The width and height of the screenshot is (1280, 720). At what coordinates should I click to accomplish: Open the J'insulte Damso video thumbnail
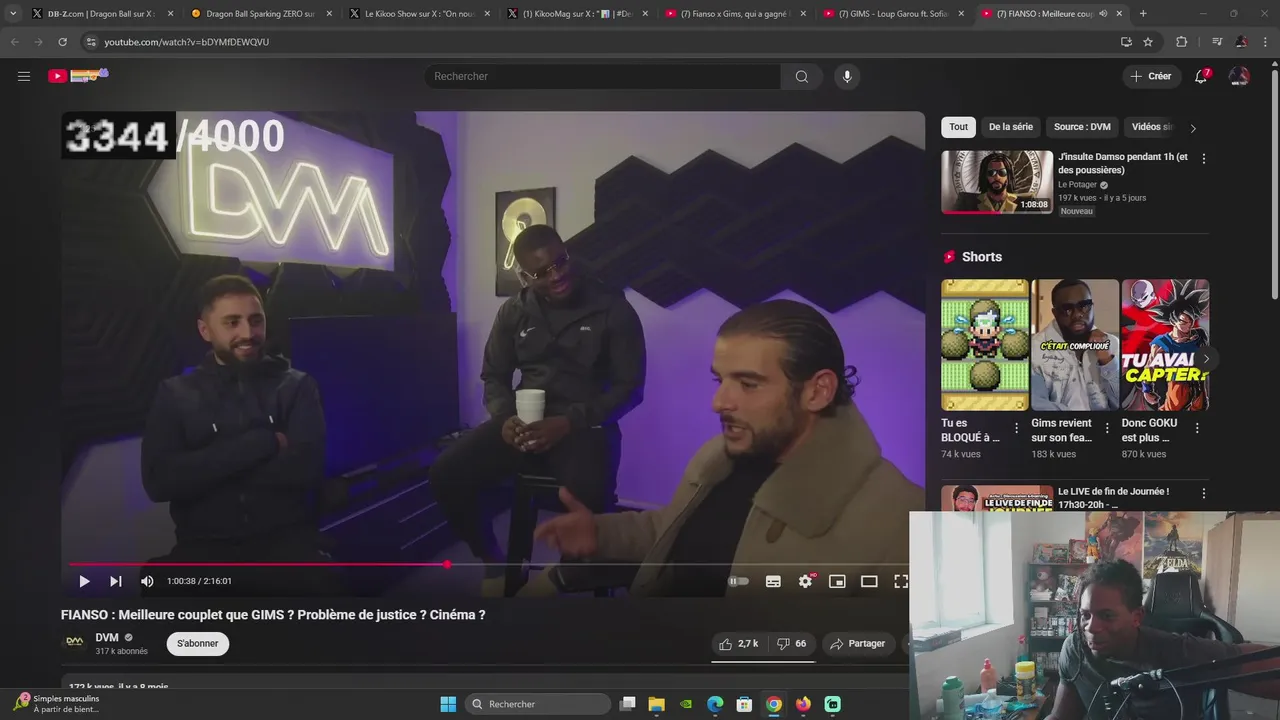[997, 182]
